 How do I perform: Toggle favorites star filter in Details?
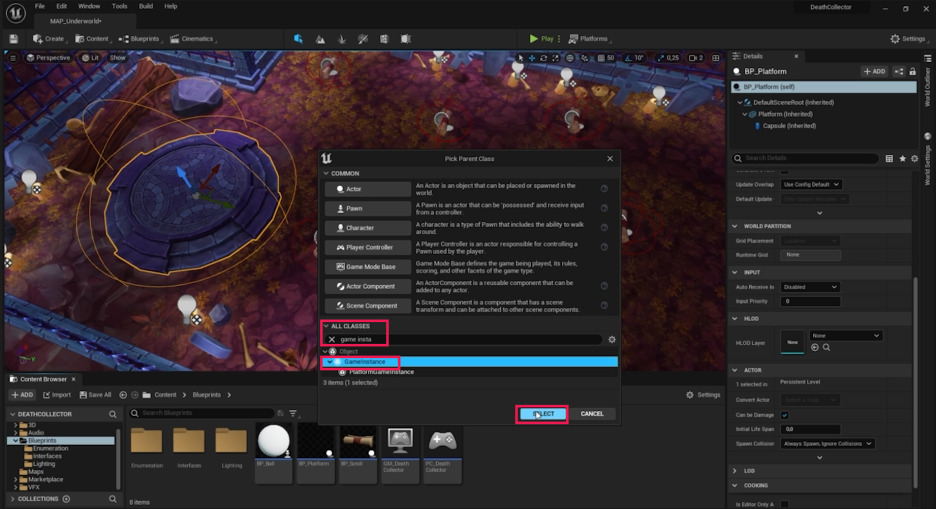(x=903, y=158)
